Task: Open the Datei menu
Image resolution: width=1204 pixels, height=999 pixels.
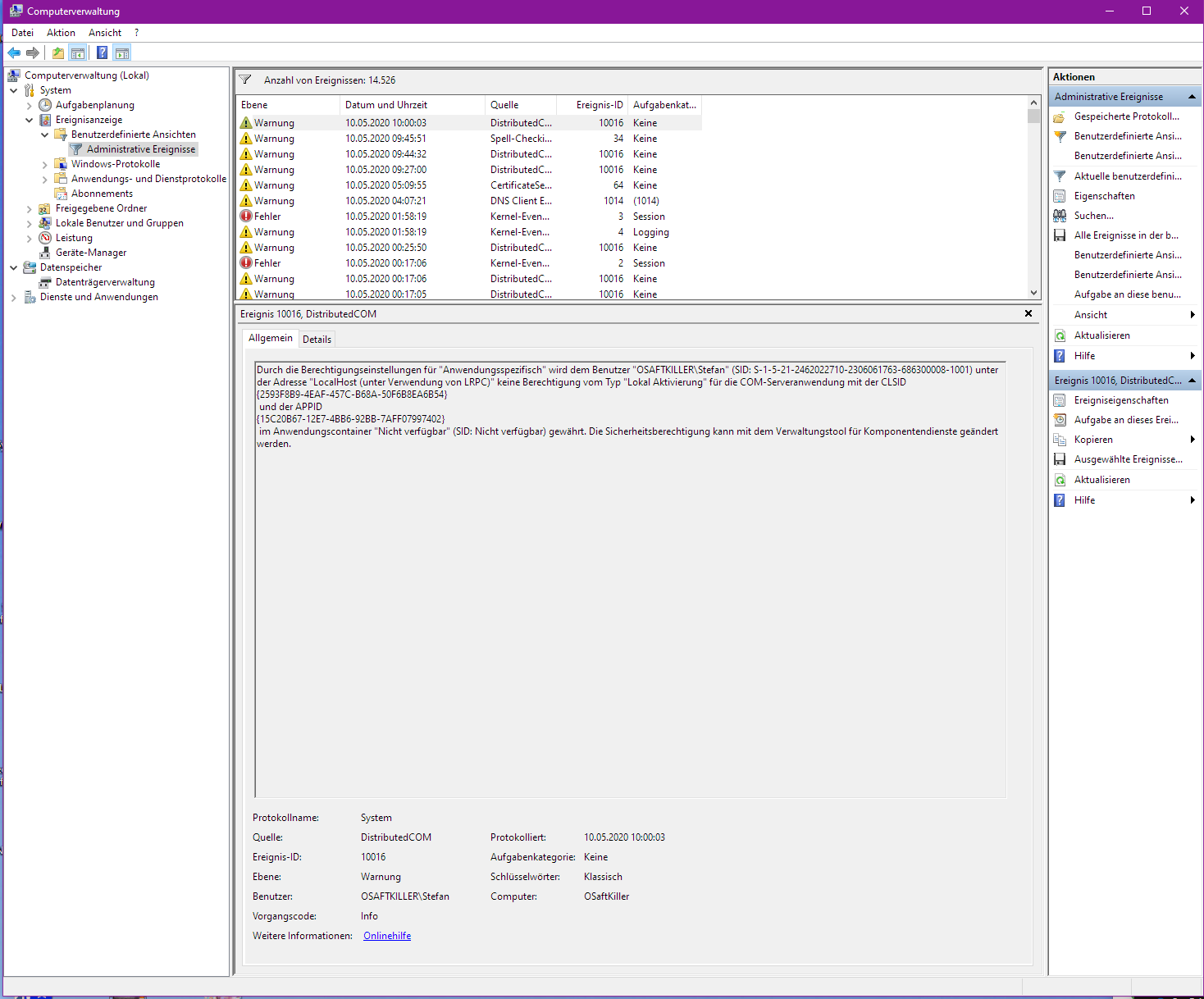Action: coord(23,33)
